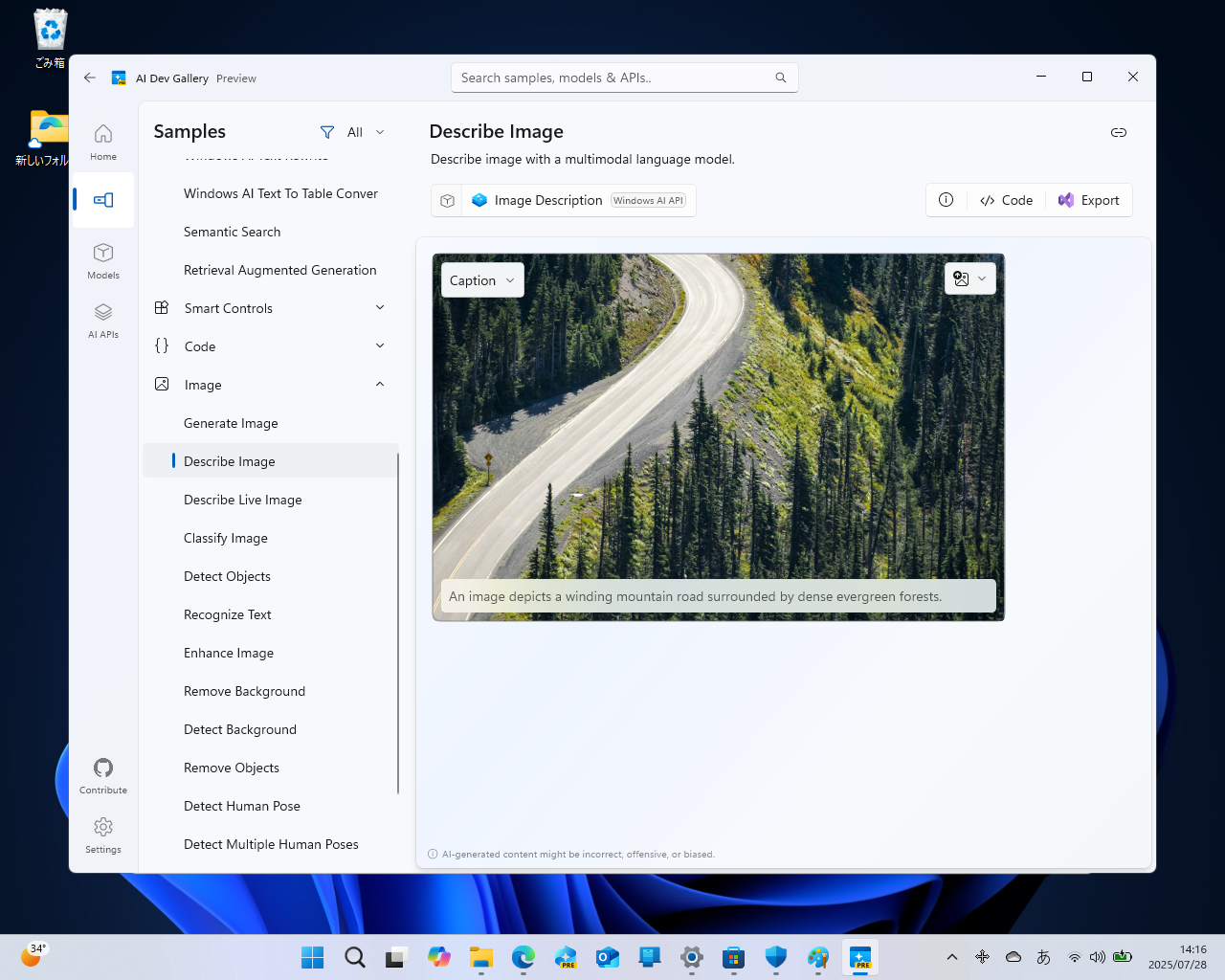The image size is (1225, 980).
Task: Select Remove Background from the Samples list
Action: (x=244, y=691)
